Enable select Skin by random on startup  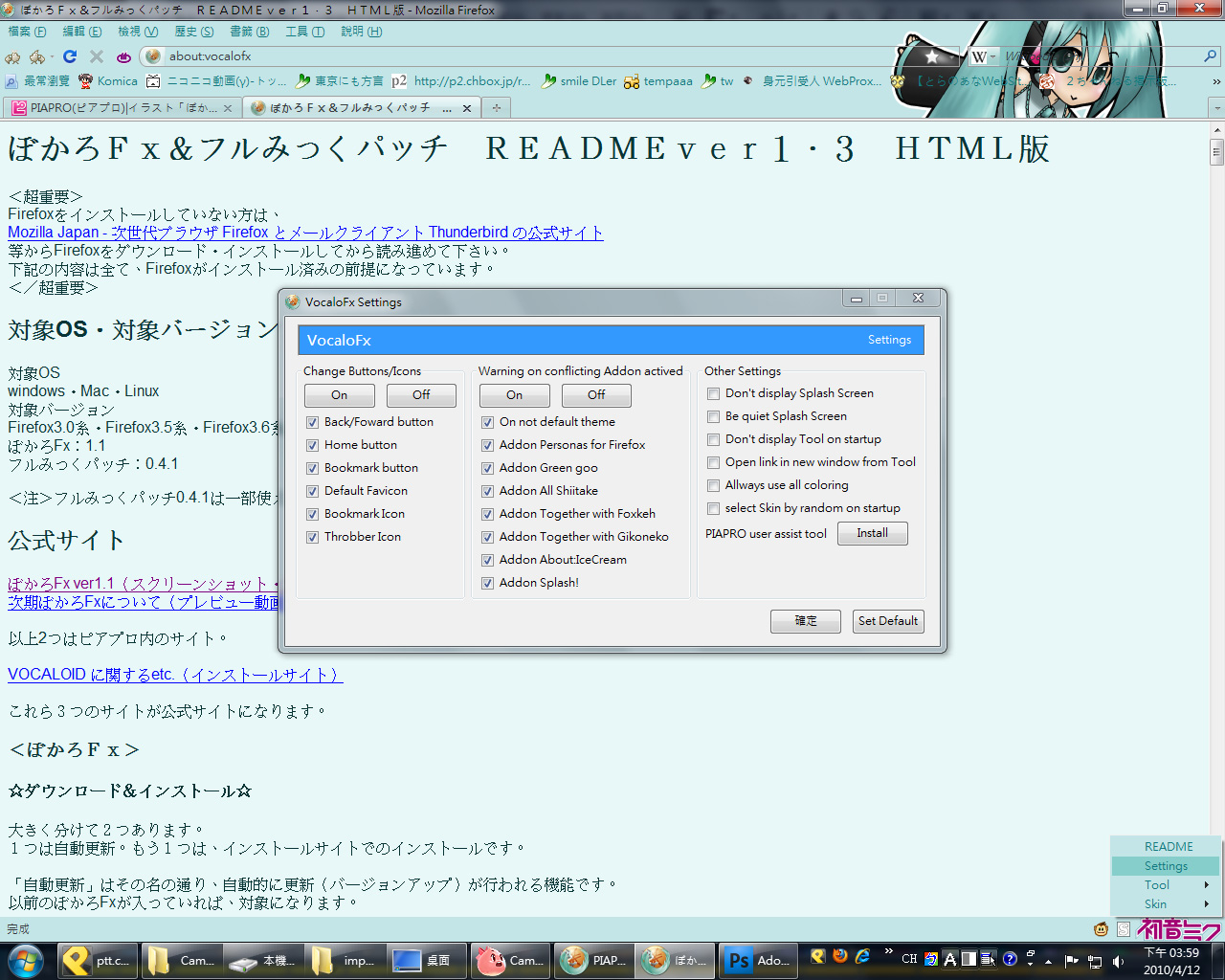tap(713, 508)
